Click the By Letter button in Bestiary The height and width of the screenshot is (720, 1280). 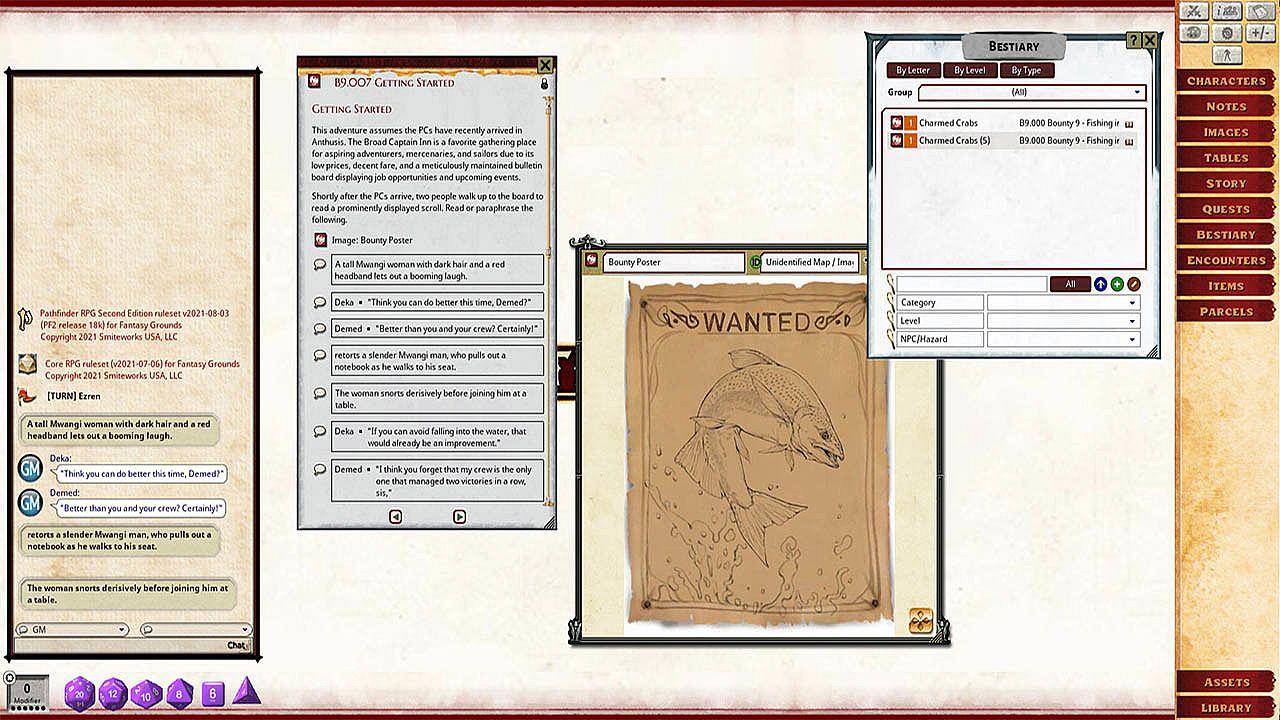pyautogui.click(x=913, y=70)
